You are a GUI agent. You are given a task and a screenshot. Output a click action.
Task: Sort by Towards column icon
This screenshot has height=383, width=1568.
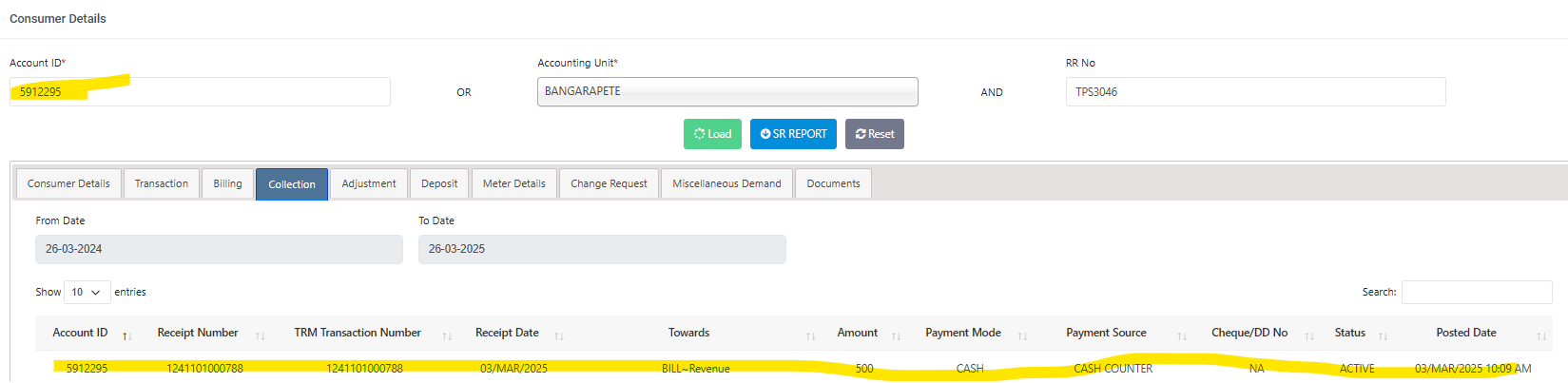click(x=811, y=336)
